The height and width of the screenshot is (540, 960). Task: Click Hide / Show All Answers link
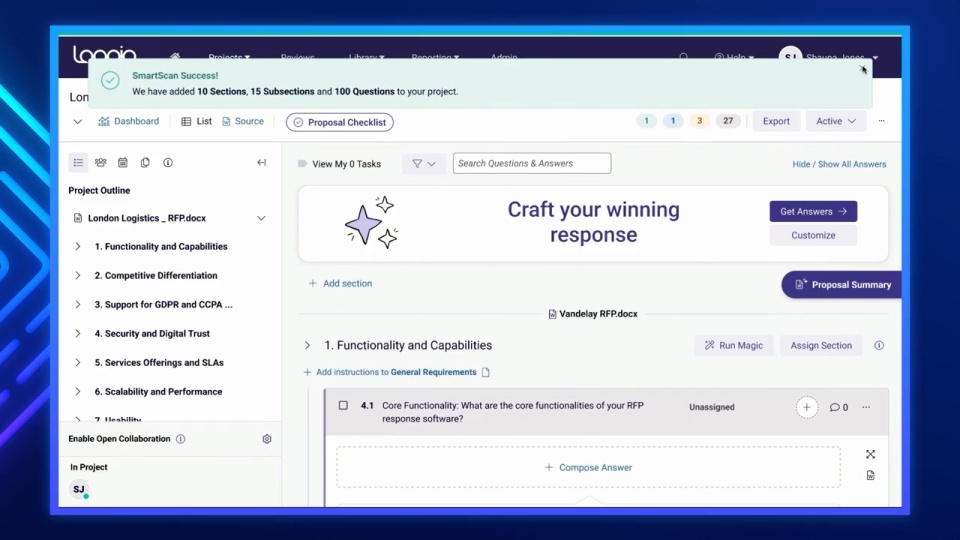click(x=839, y=164)
